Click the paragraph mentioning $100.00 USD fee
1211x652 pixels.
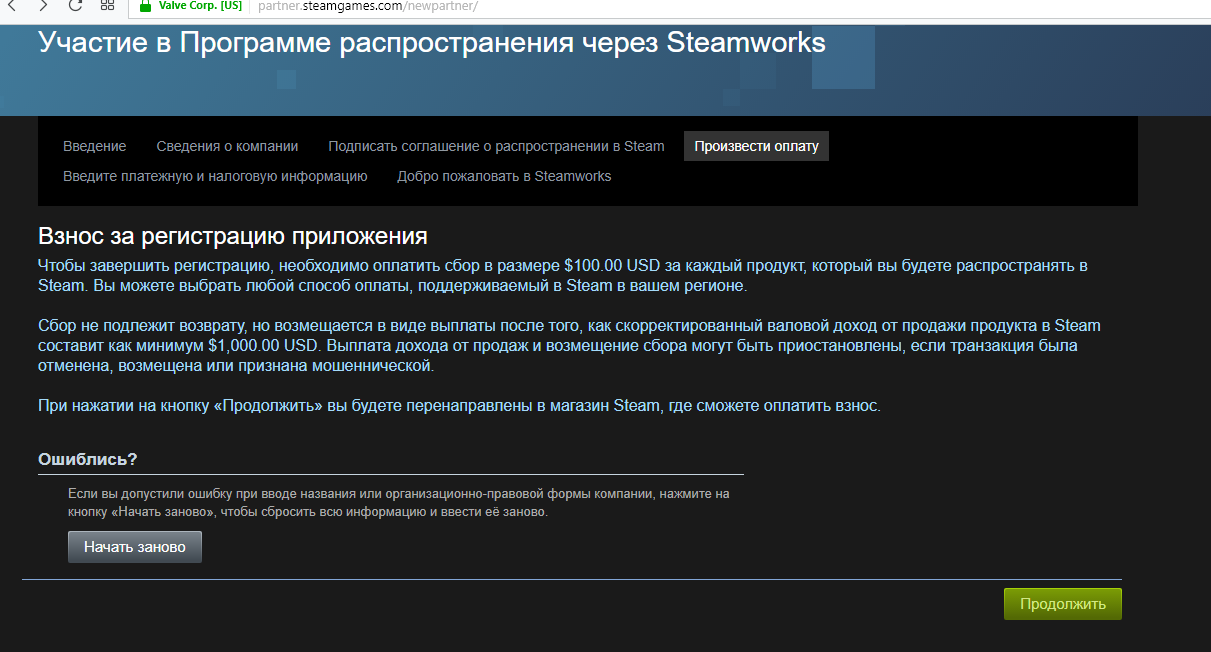(x=563, y=276)
